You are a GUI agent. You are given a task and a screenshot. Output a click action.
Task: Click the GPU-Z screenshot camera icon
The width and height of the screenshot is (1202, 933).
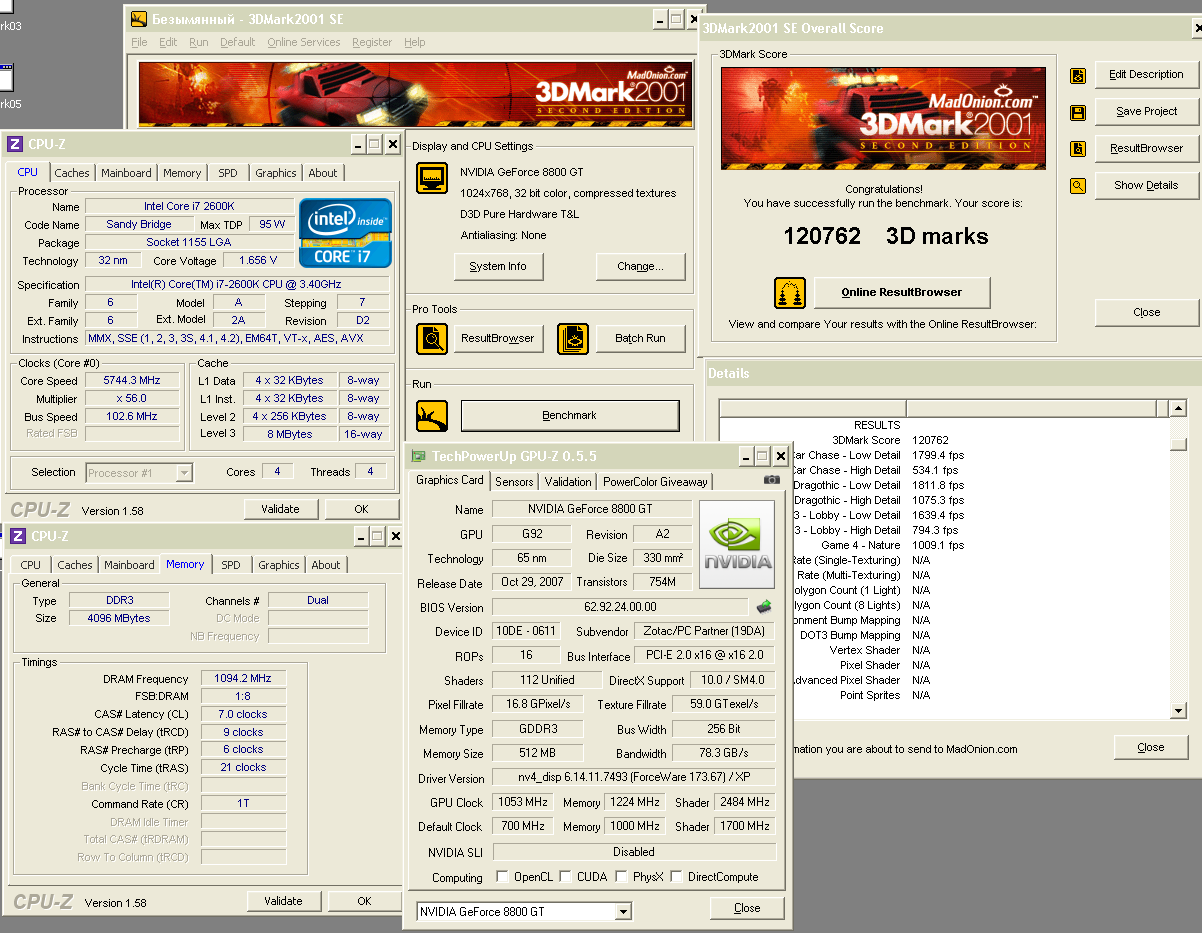pyautogui.click(x=771, y=480)
